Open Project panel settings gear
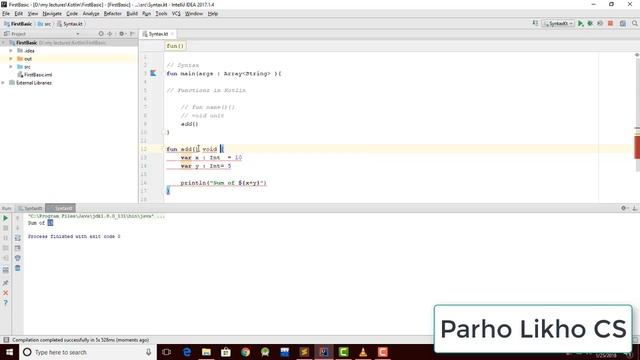The height and width of the screenshot is (360, 640). tap(122, 34)
